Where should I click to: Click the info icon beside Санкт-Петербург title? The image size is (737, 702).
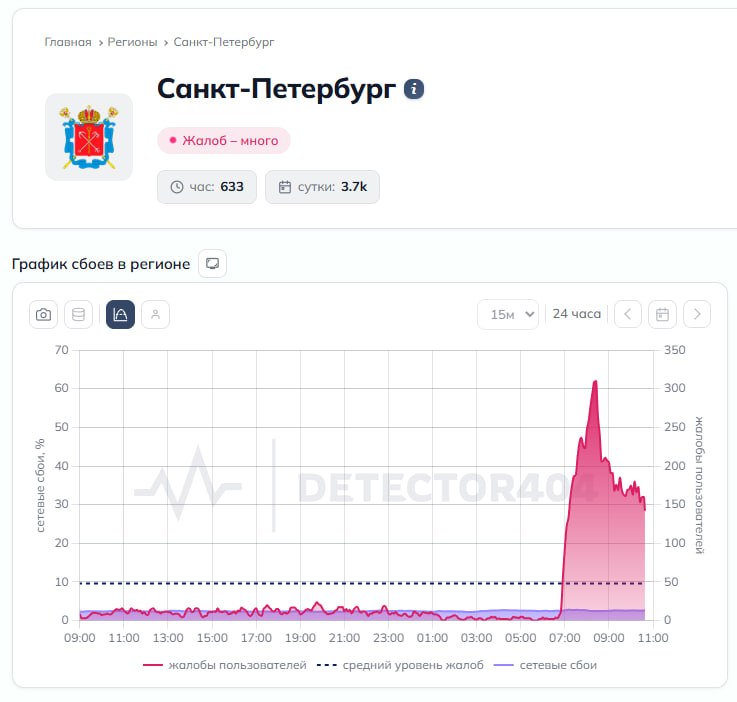coord(414,89)
